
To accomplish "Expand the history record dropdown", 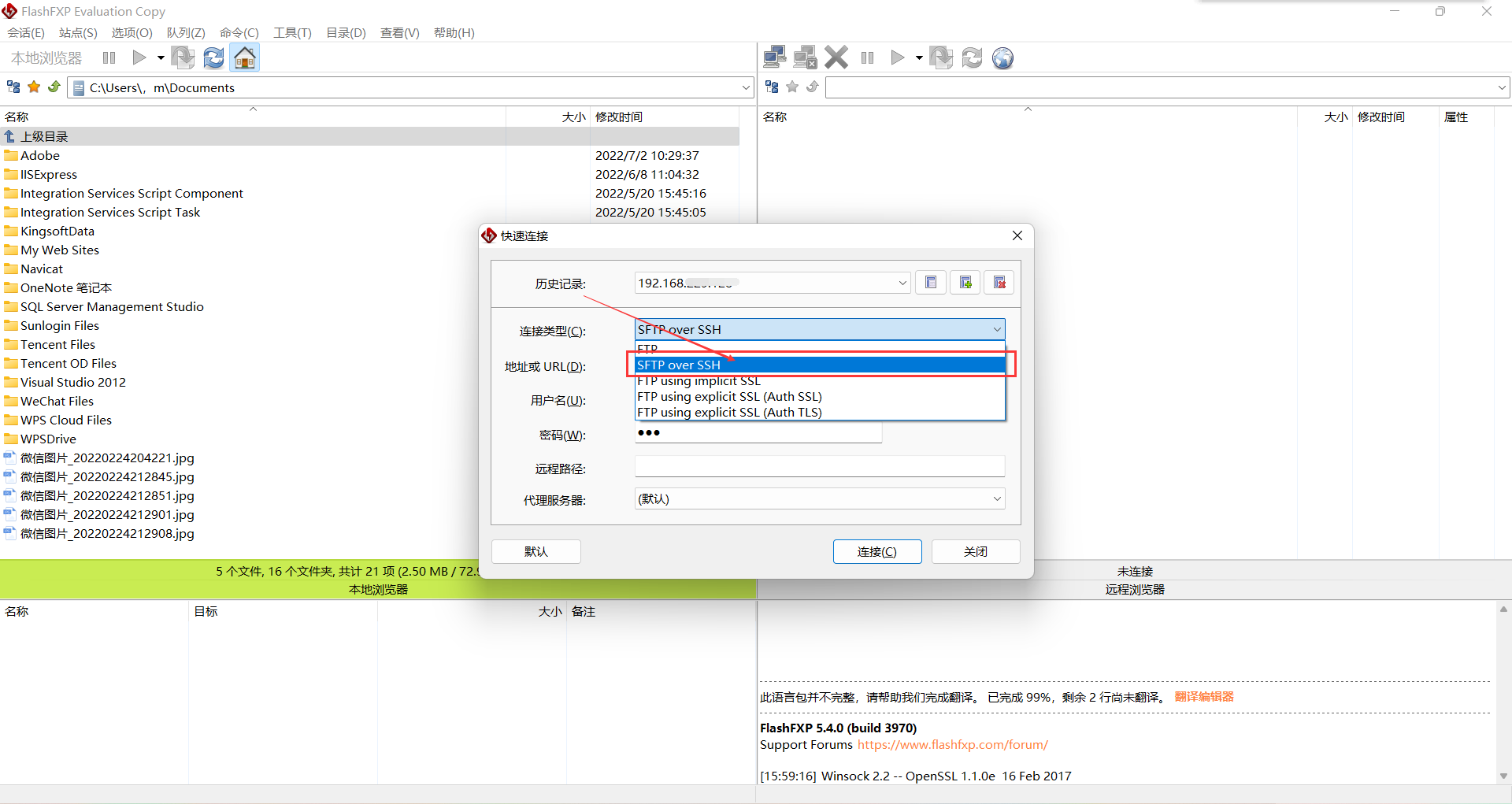I will [902, 283].
